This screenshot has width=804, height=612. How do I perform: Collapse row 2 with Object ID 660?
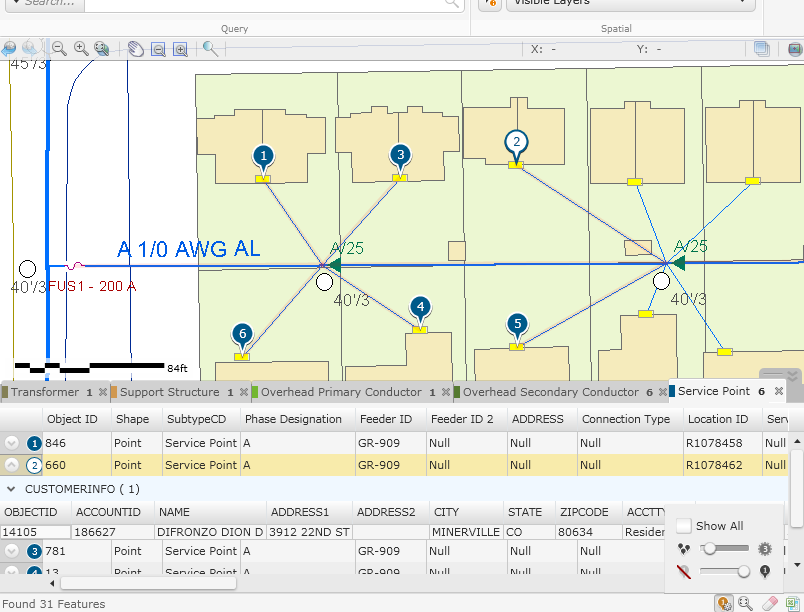tap(12, 465)
